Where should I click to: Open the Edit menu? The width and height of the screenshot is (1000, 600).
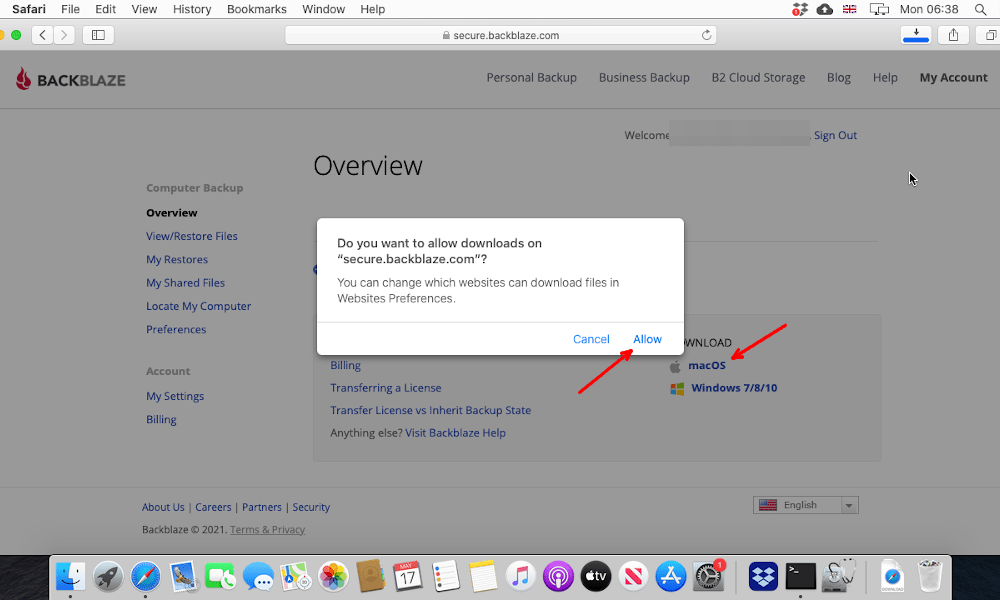tap(105, 9)
